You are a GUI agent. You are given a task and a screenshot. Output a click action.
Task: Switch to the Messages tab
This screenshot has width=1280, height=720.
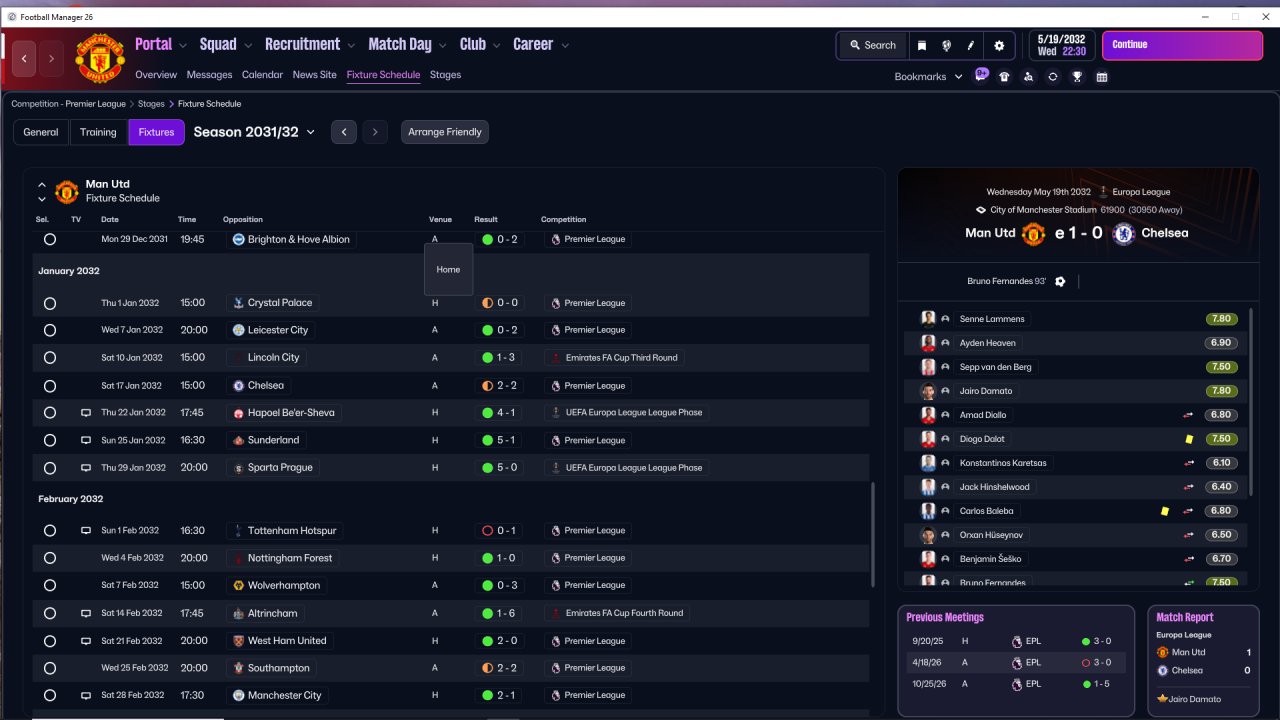pos(209,75)
